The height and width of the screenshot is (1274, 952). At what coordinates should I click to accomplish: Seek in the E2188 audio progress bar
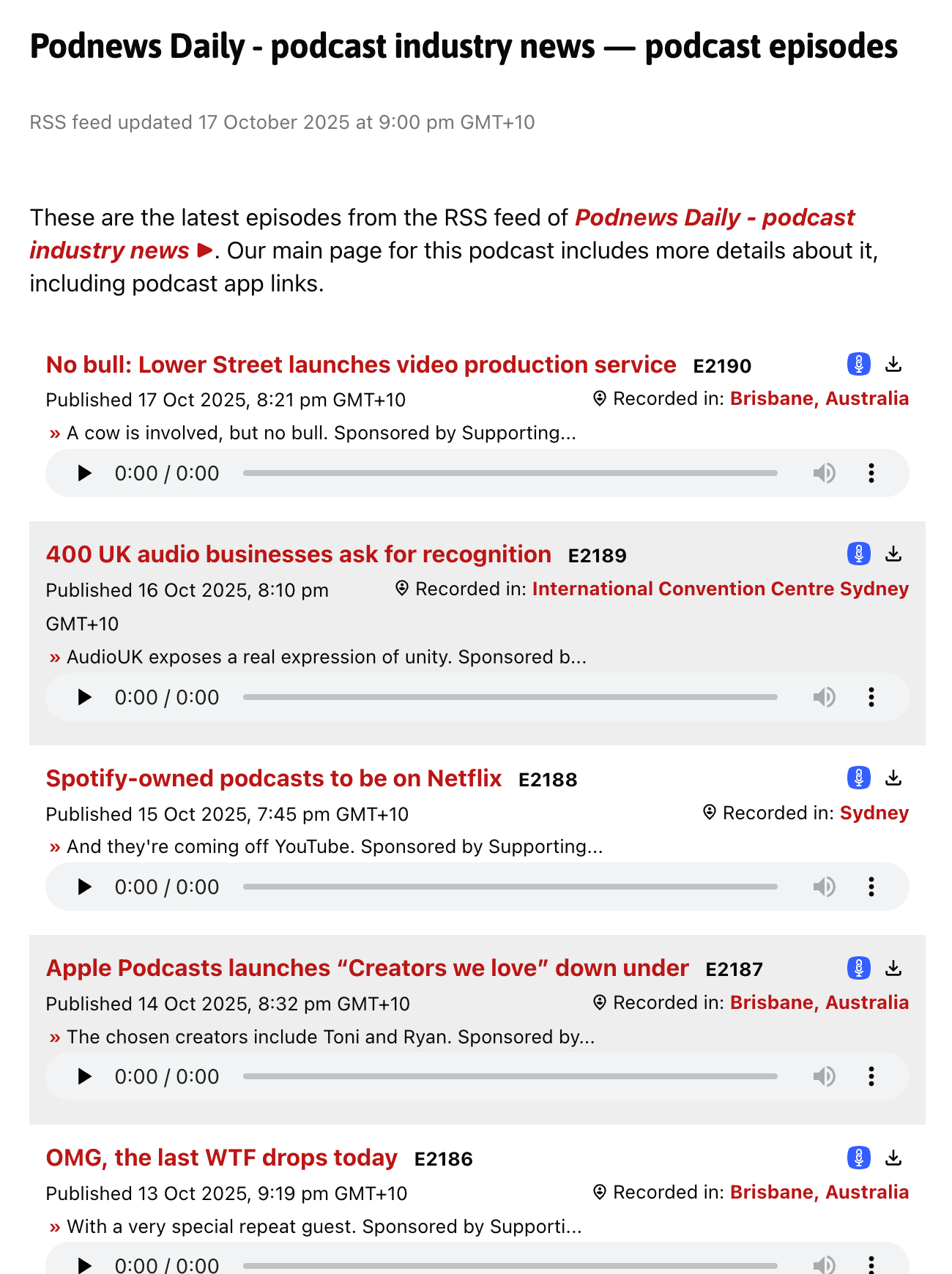coord(510,887)
